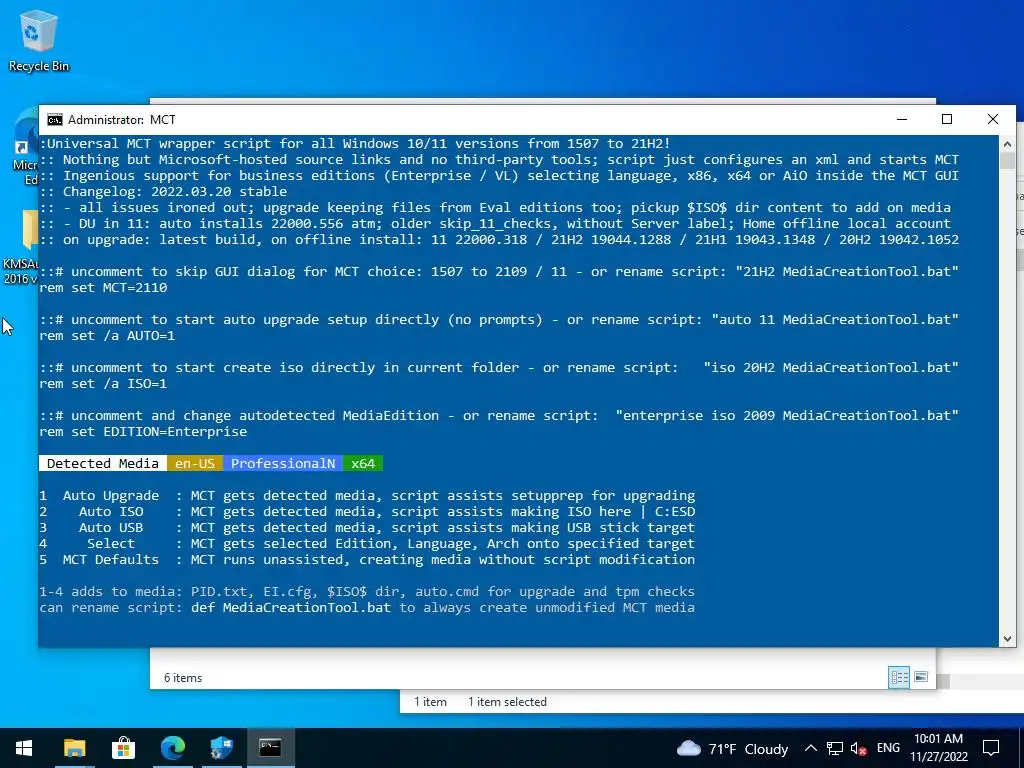
Task: Open the Windows Start menu
Action: [x=24, y=748]
